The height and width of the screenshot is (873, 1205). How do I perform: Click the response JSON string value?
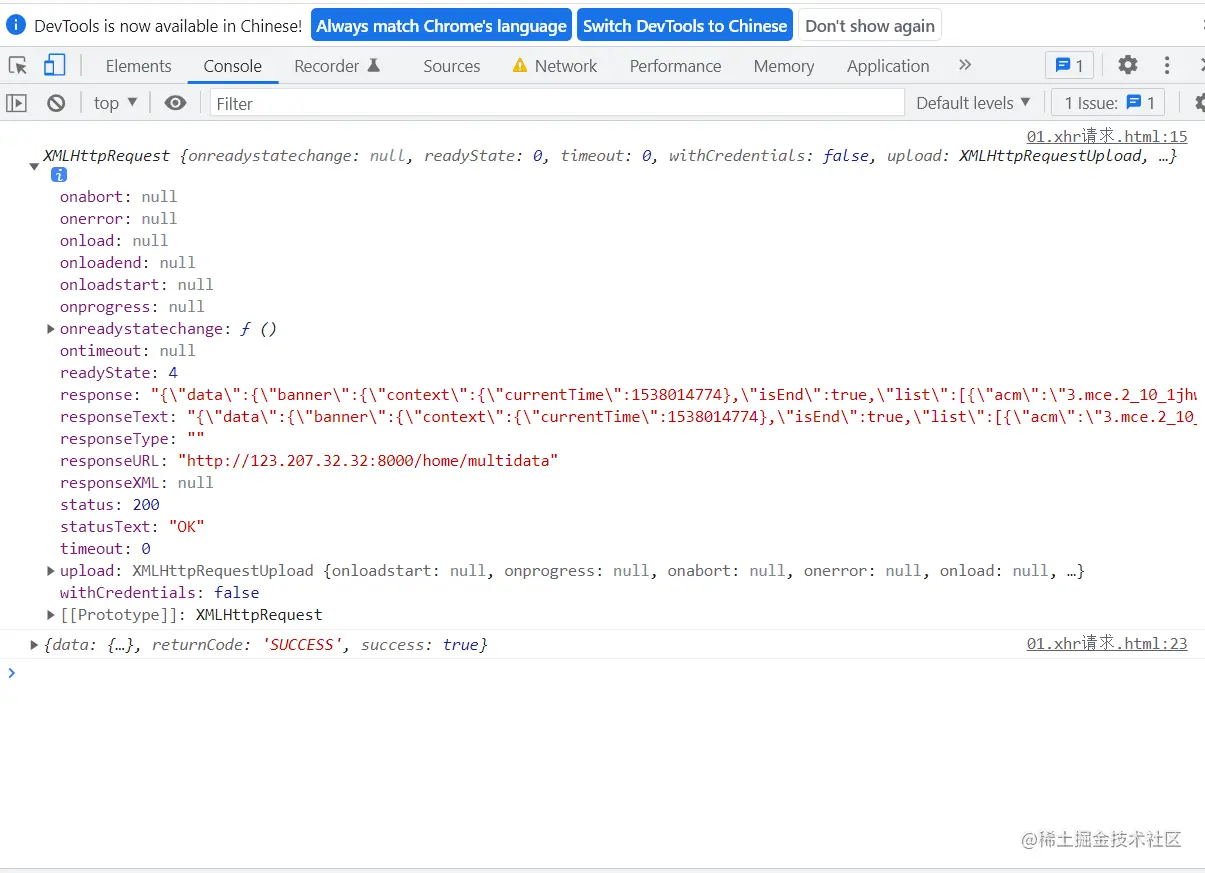point(674,395)
